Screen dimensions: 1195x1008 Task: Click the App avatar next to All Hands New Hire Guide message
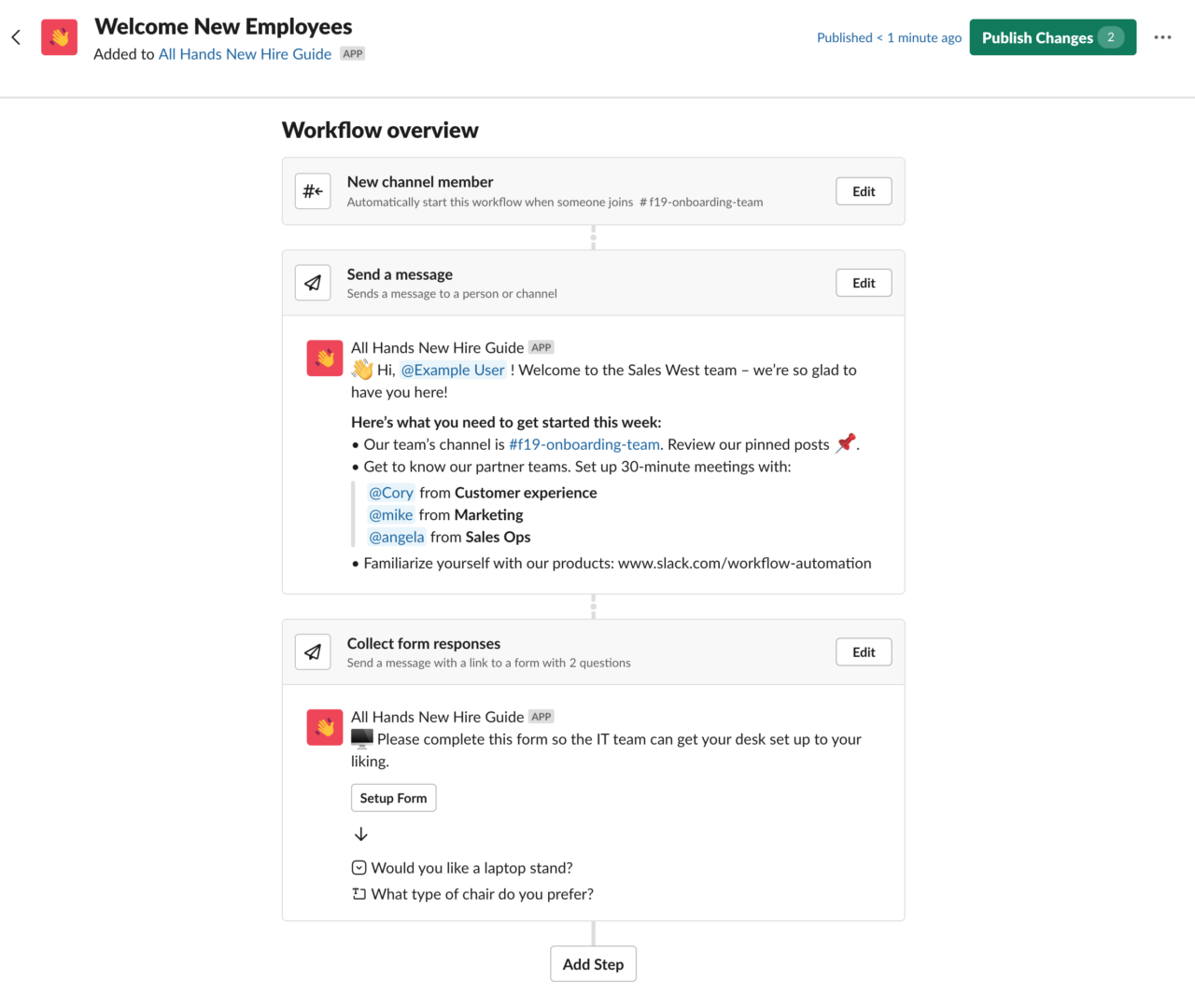click(324, 357)
